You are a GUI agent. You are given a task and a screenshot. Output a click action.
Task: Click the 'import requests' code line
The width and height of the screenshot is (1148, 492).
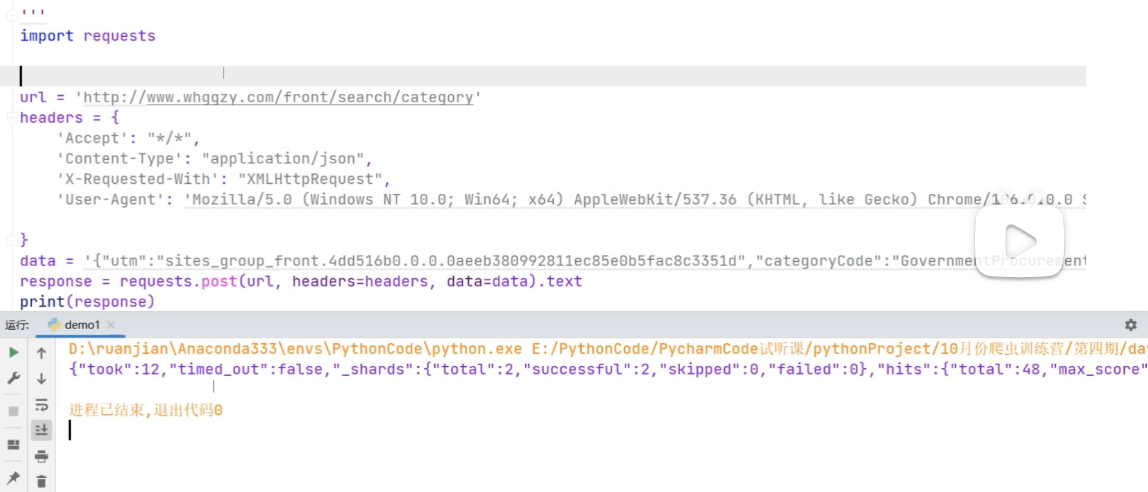(x=88, y=36)
